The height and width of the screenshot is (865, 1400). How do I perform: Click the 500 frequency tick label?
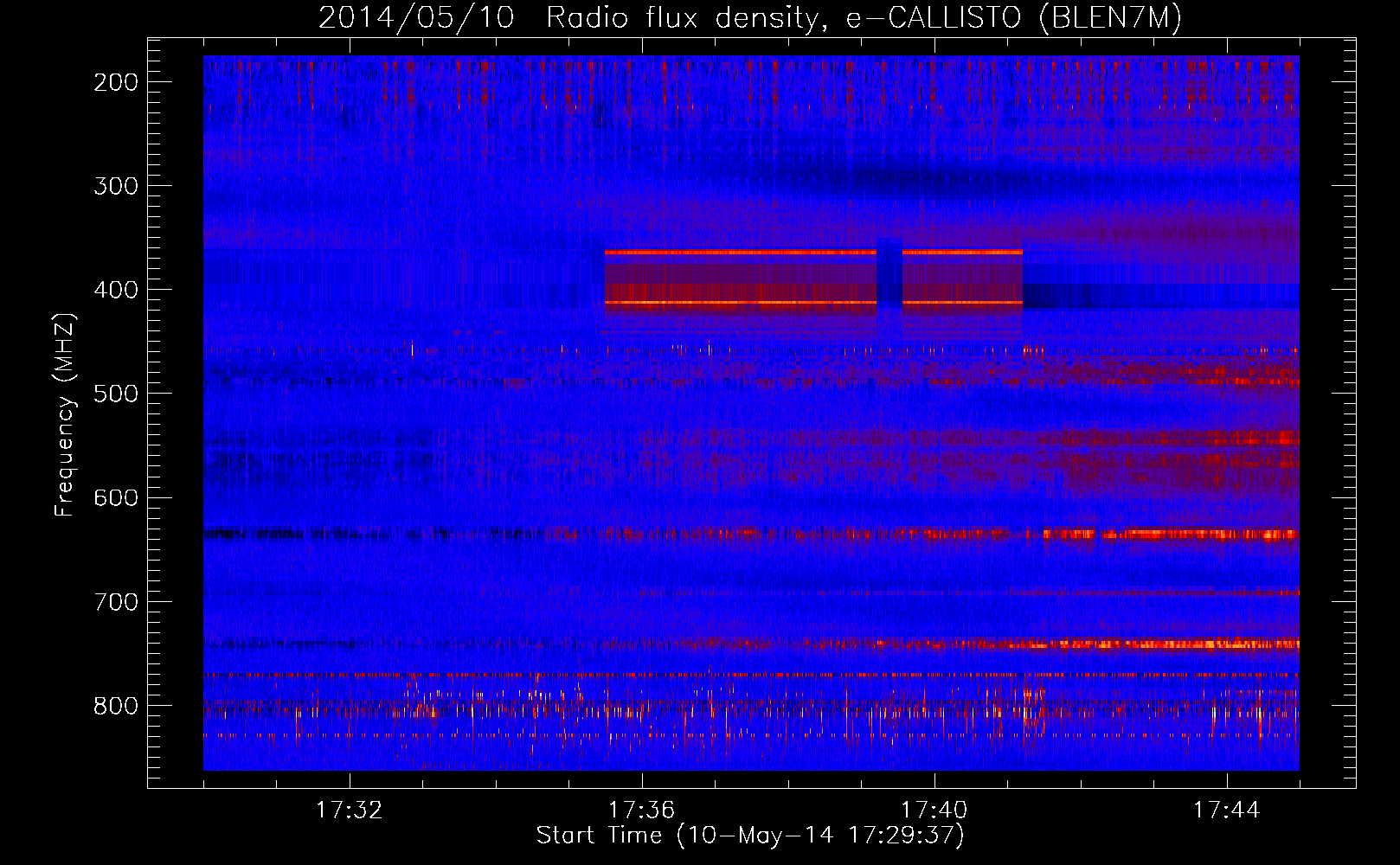(x=116, y=394)
